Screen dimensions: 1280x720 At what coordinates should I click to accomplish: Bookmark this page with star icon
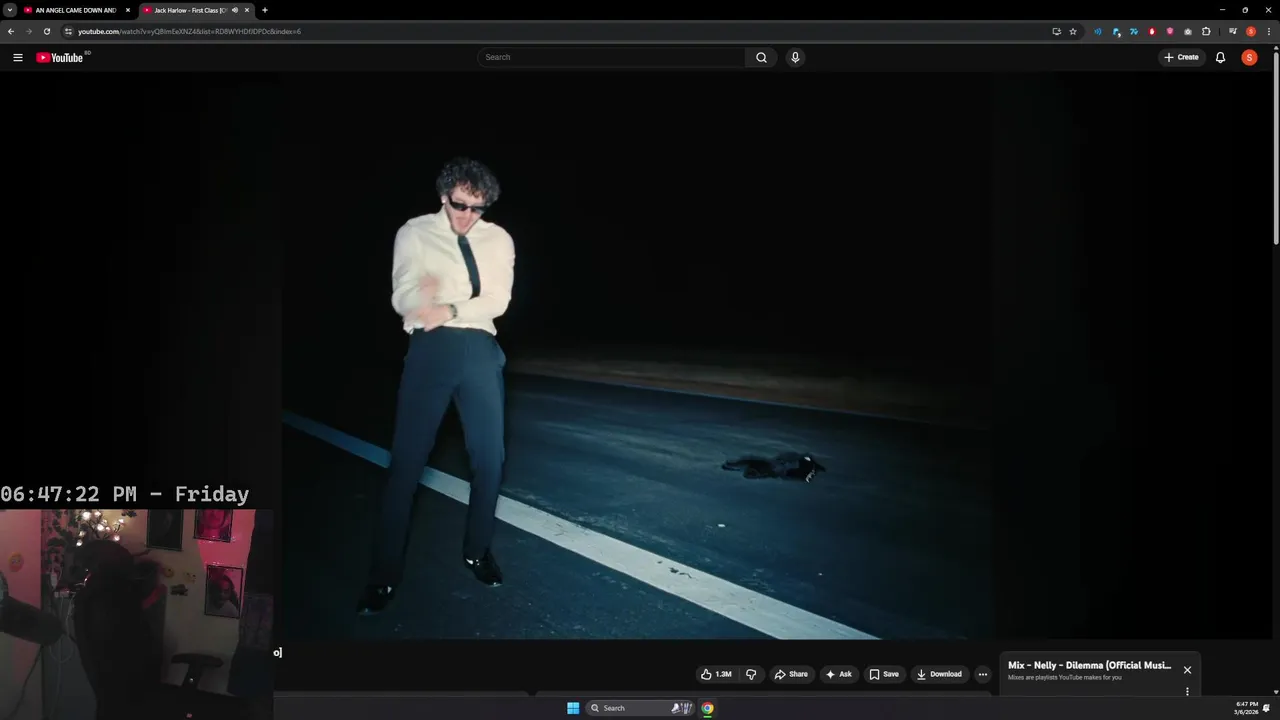click(x=1073, y=31)
